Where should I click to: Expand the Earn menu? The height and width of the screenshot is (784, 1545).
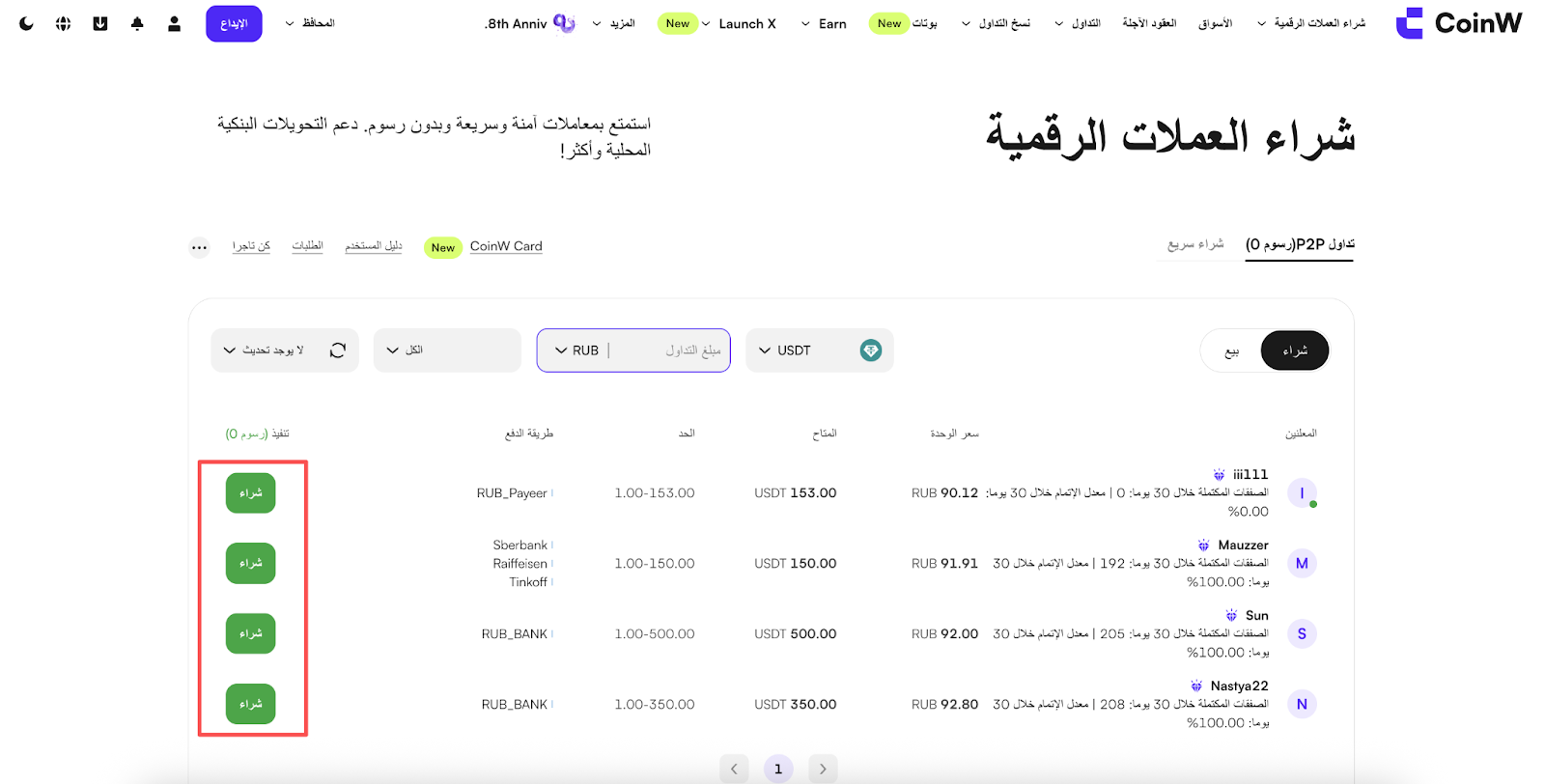click(824, 23)
